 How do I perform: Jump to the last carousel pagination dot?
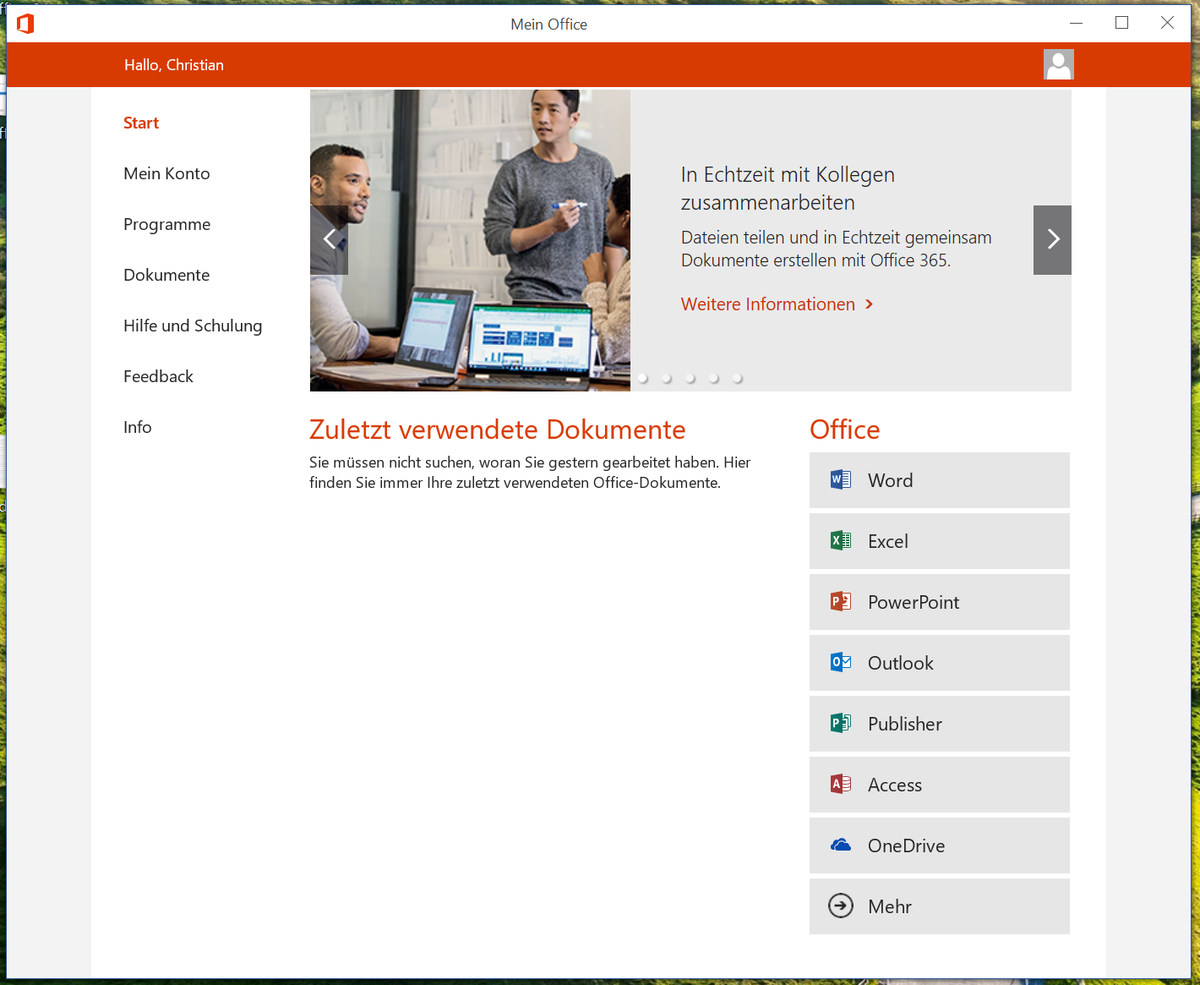click(738, 378)
